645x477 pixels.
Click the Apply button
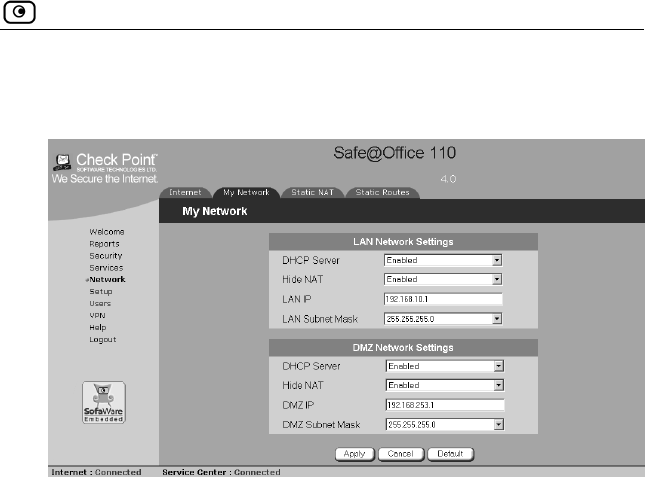(355, 454)
